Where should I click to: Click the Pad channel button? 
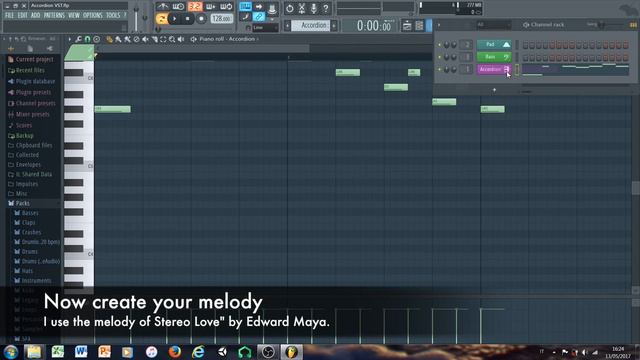[494, 44]
